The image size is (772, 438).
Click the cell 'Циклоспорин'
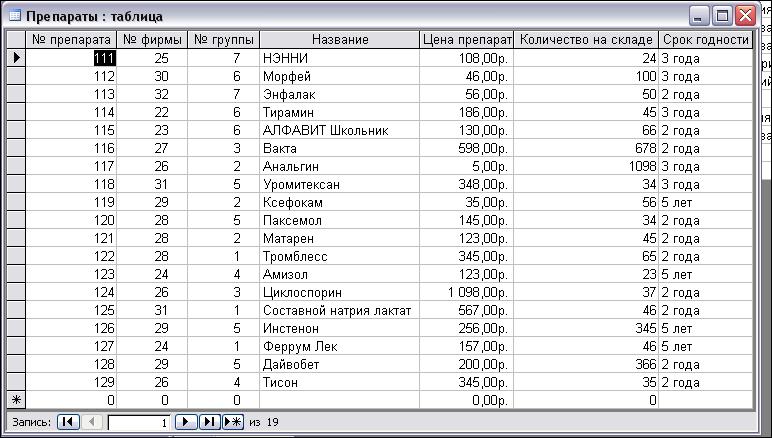pyautogui.click(x=340, y=292)
